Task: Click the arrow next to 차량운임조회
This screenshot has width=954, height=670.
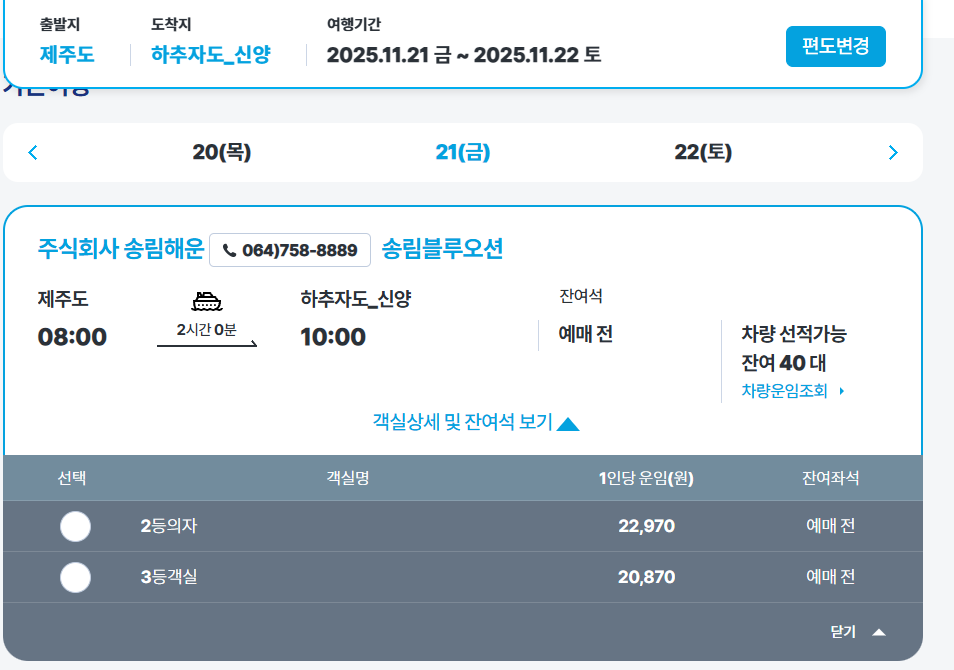Action: 841,391
